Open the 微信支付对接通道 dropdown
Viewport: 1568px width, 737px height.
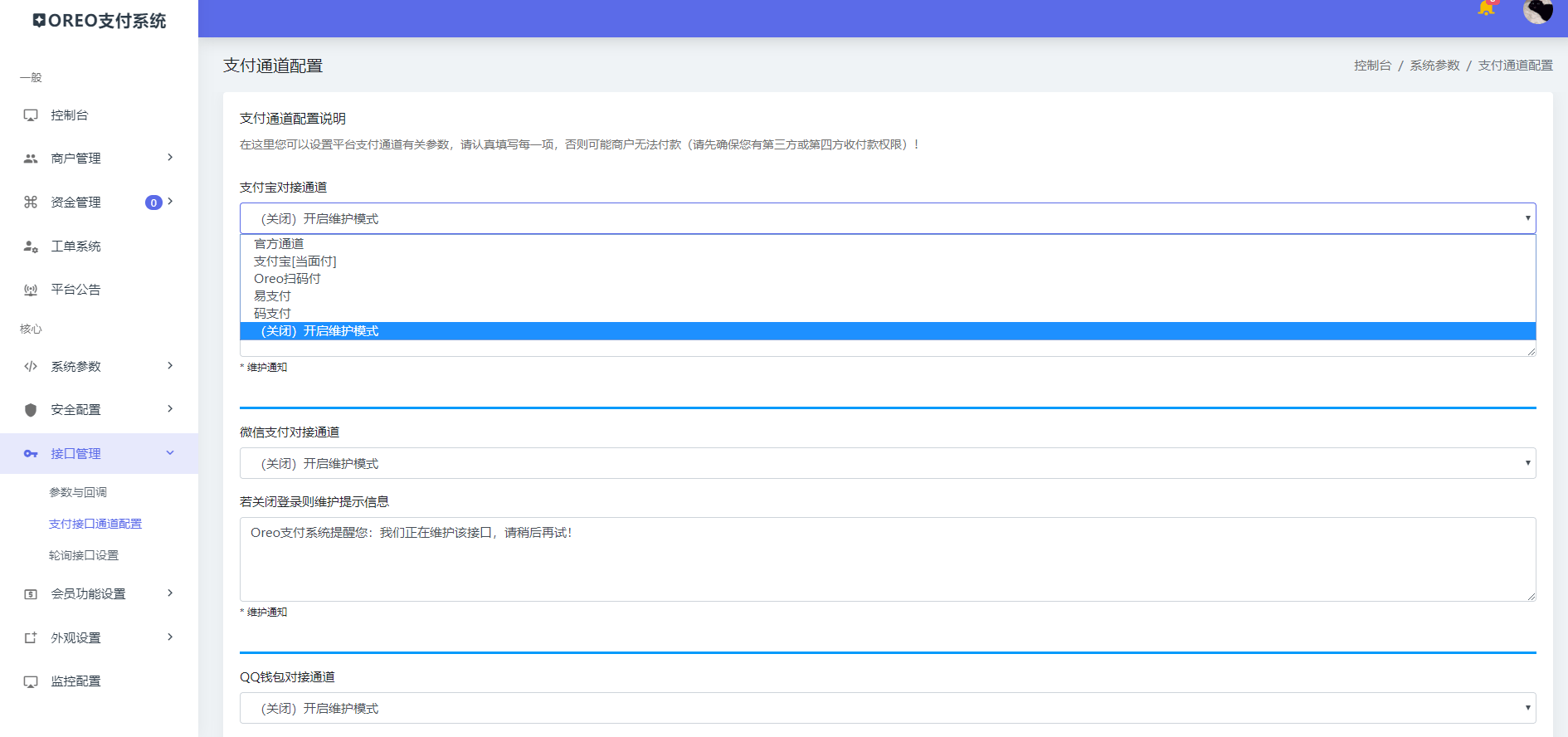tap(887, 463)
